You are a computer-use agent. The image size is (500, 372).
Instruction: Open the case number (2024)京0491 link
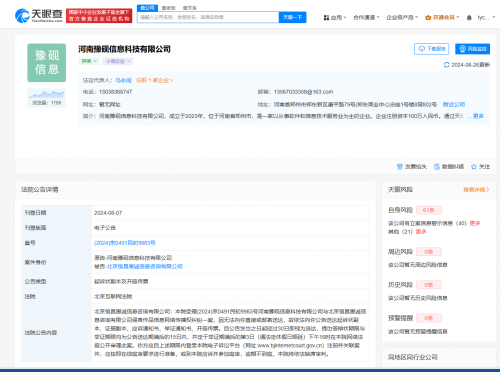coord(125,243)
